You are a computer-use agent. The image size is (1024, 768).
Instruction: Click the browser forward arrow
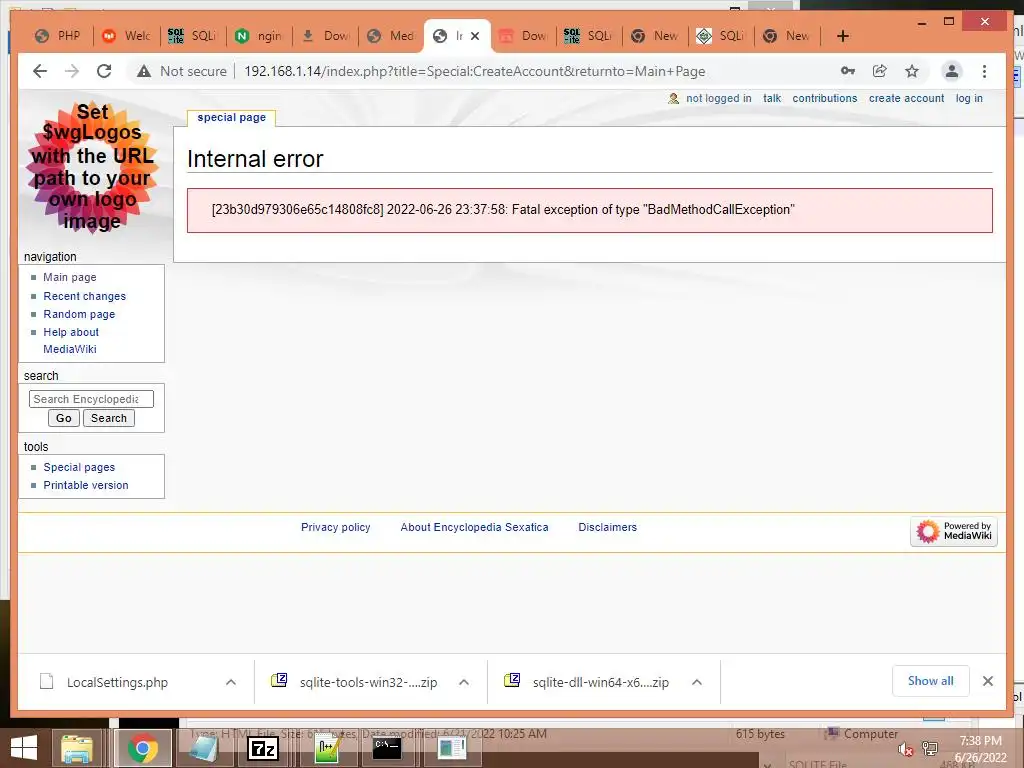click(72, 71)
